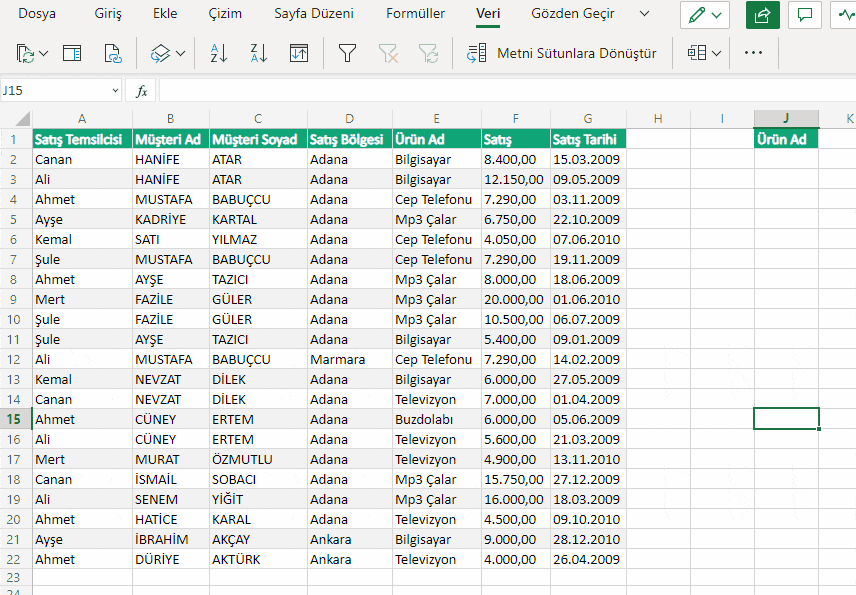The height and width of the screenshot is (595, 856).
Task: Click the green share button
Action: (x=762, y=15)
